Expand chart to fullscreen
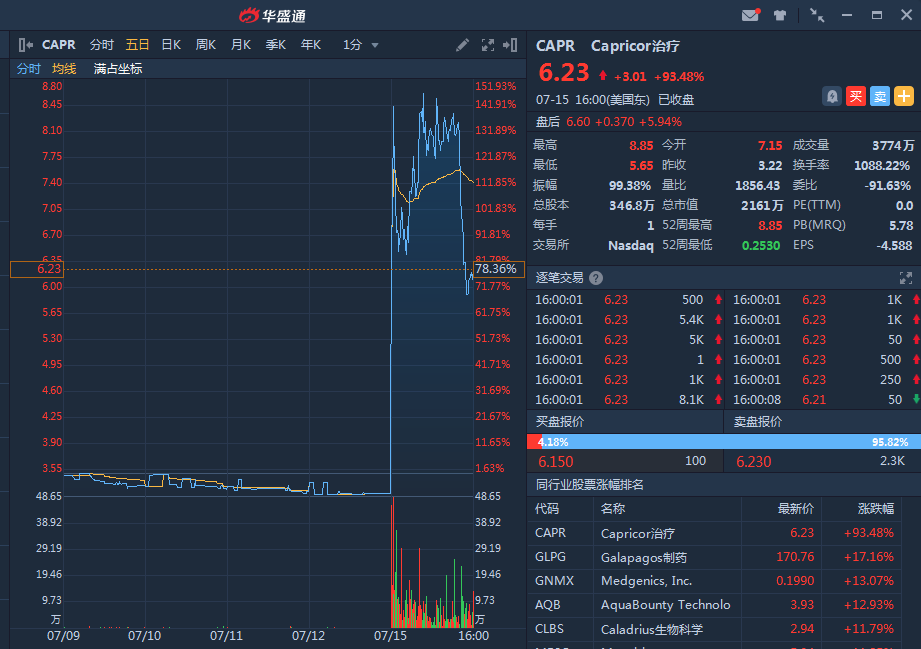Image resolution: width=921 pixels, height=649 pixels. [x=488, y=45]
